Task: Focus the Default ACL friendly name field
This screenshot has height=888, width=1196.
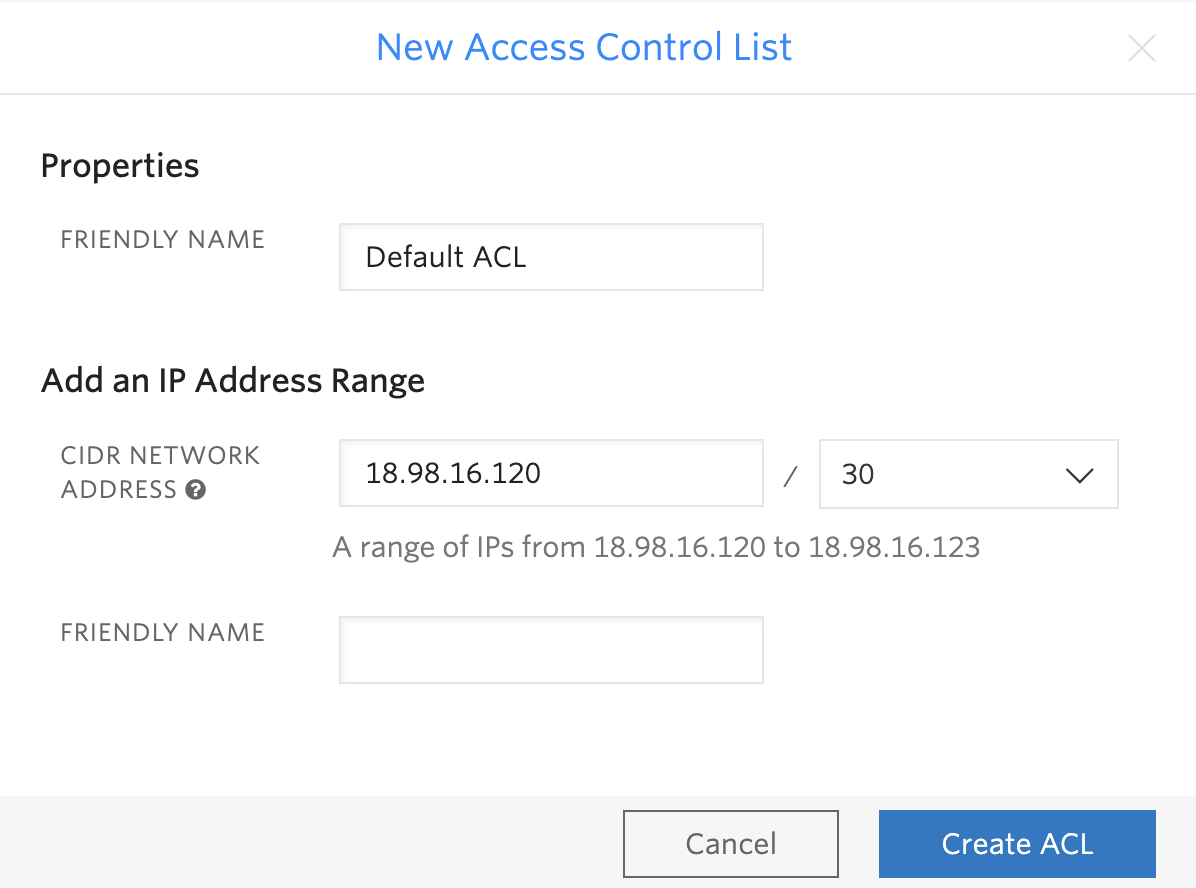Action: tap(551, 257)
